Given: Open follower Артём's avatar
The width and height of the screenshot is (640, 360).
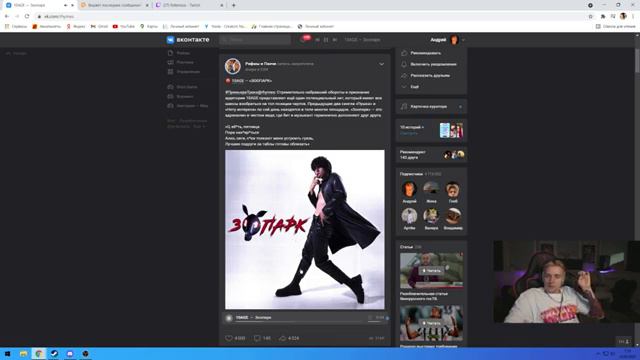Looking at the screenshot, I should (409, 216).
